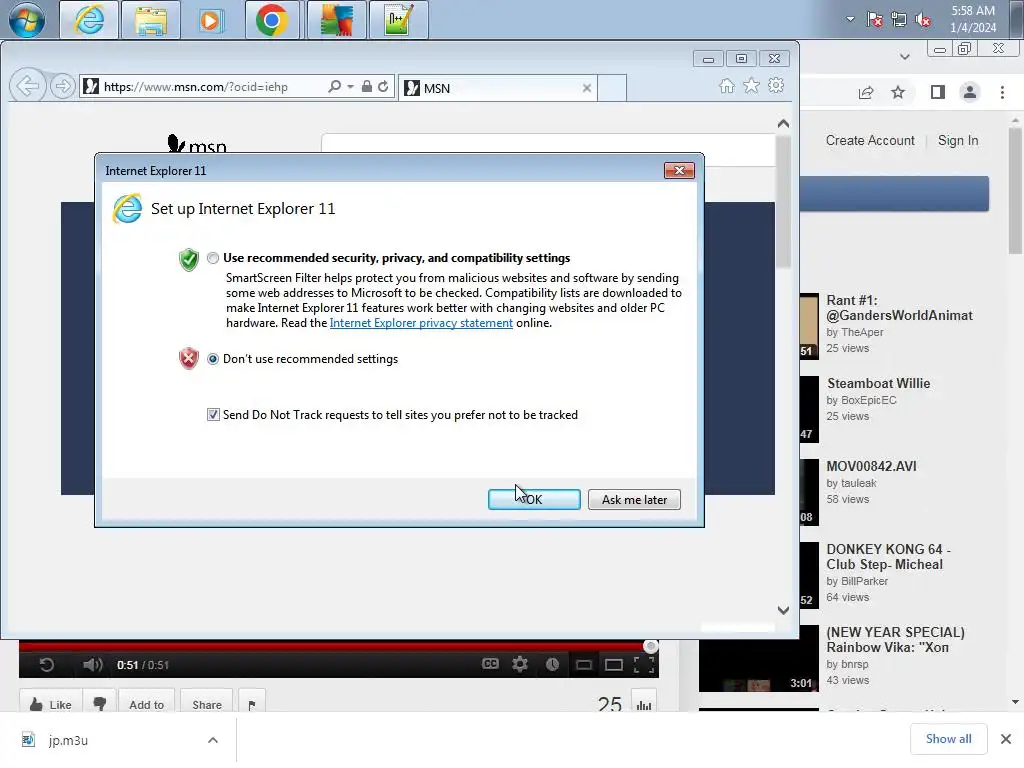The image size is (1024, 768).
Task: Open Chrome three-dot menu
Action: [1002, 93]
